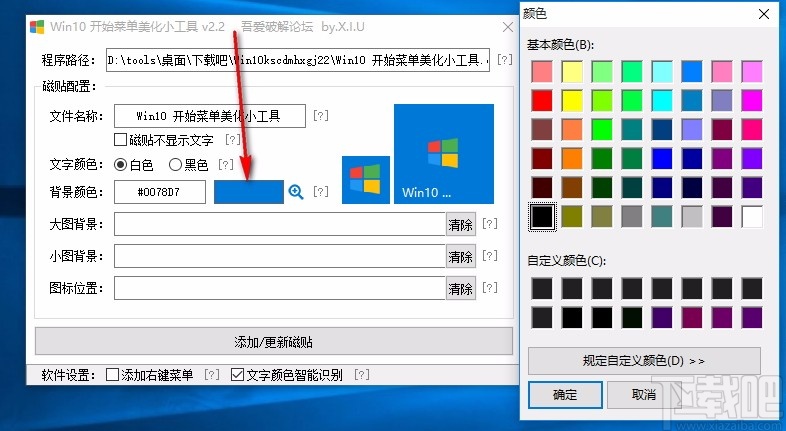The width and height of the screenshot is (786, 431).
Task: Click help [?] next to hide tile text checkbox
Action: coord(233,139)
